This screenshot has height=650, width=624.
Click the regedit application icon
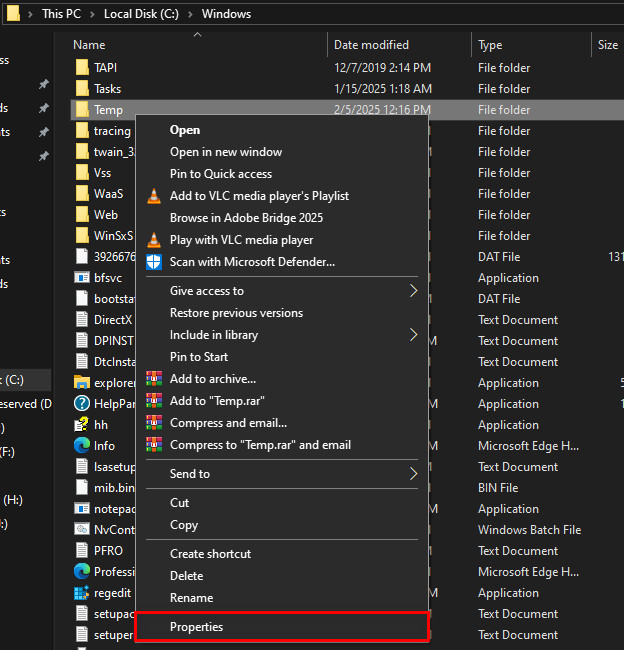82,593
